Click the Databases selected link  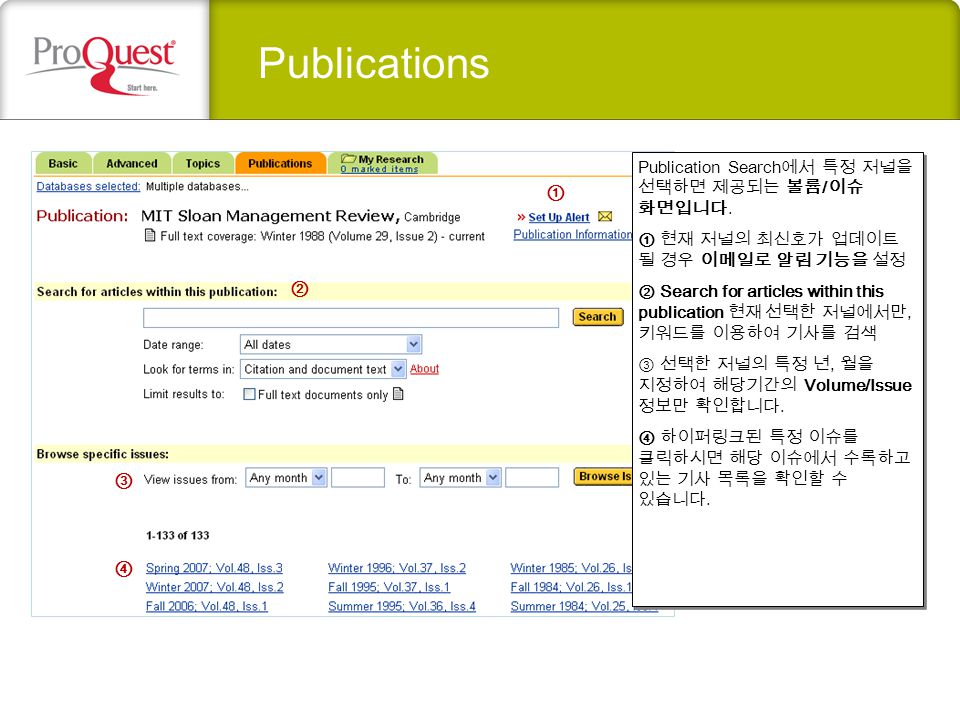[x=88, y=186]
